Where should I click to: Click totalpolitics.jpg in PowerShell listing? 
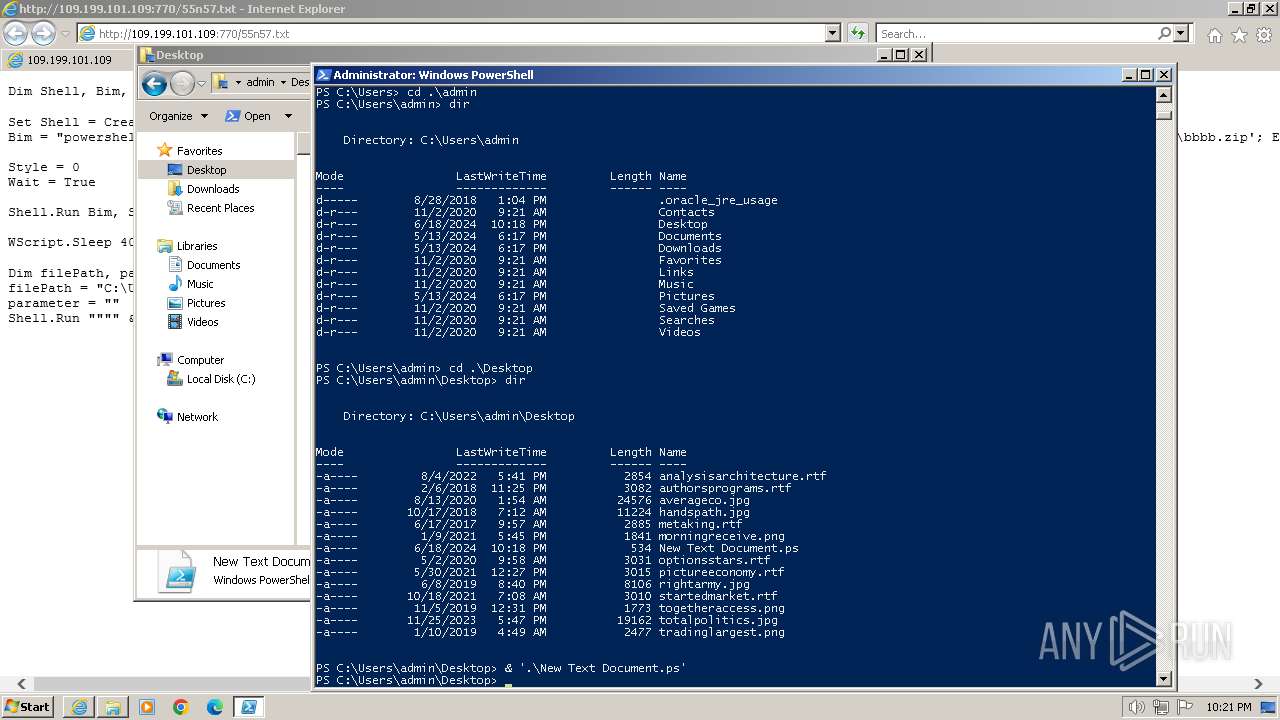pos(718,620)
